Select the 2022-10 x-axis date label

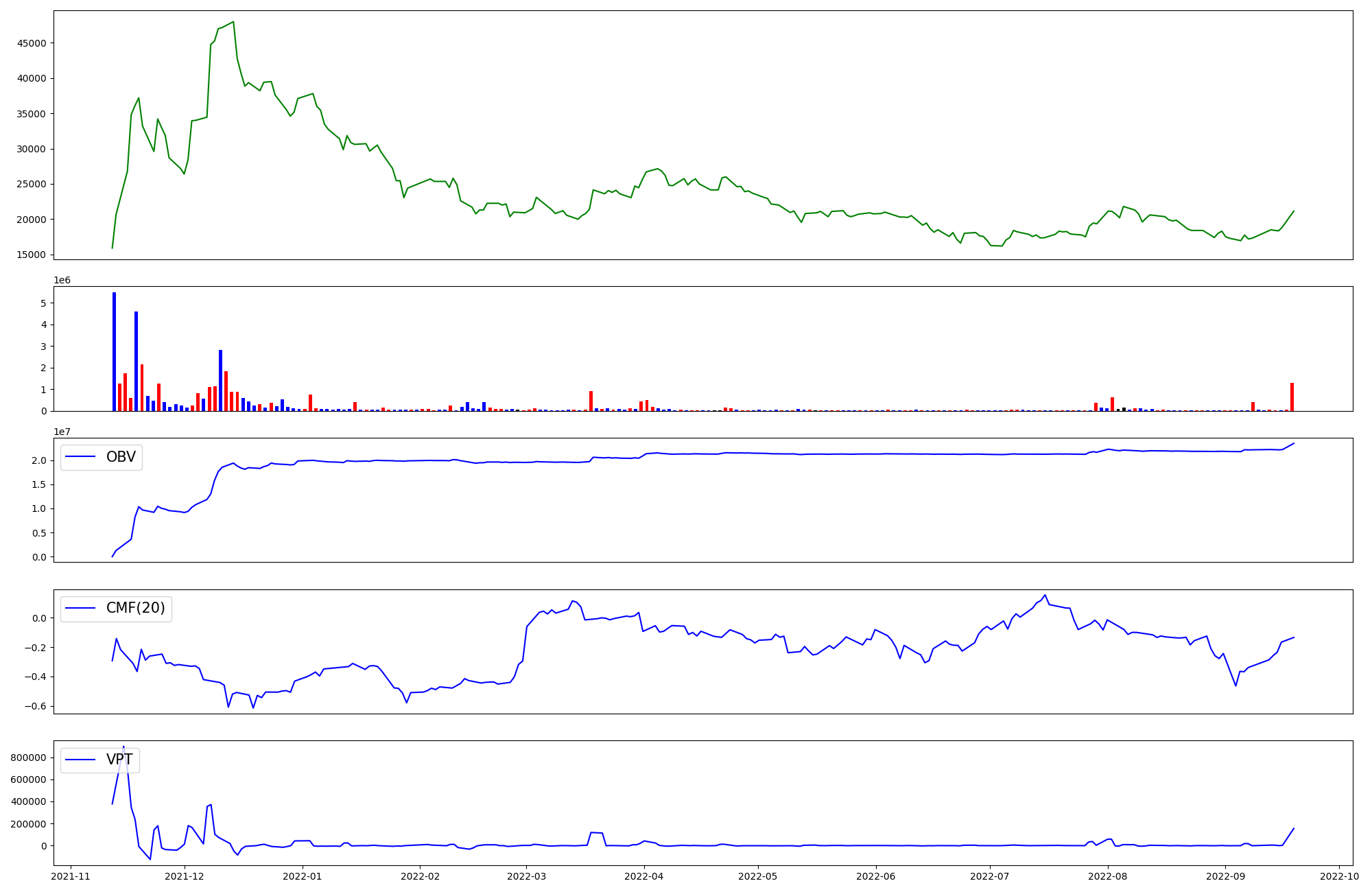pos(1339,876)
